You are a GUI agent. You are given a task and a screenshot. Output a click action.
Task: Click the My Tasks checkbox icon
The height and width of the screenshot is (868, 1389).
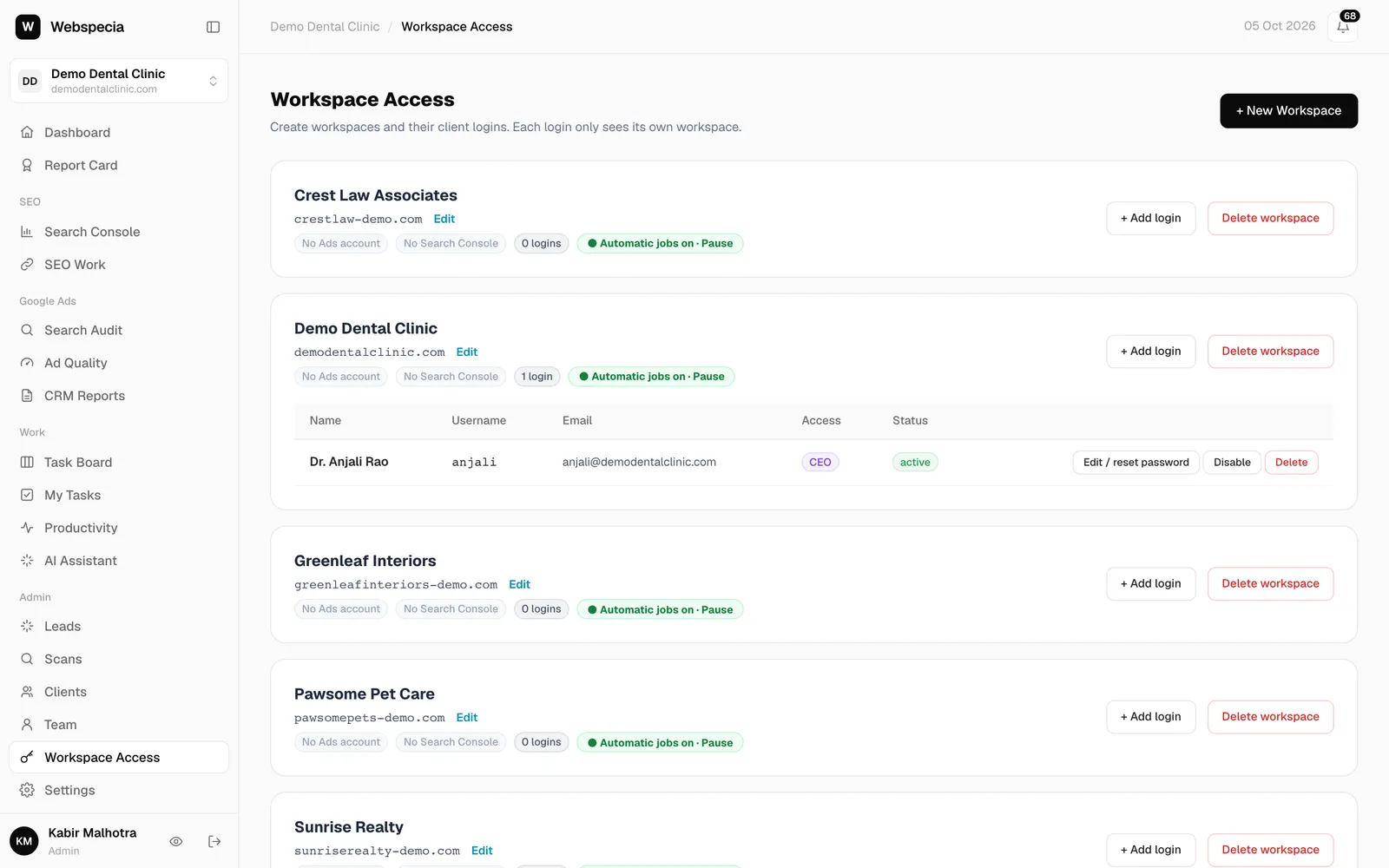(x=27, y=495)
